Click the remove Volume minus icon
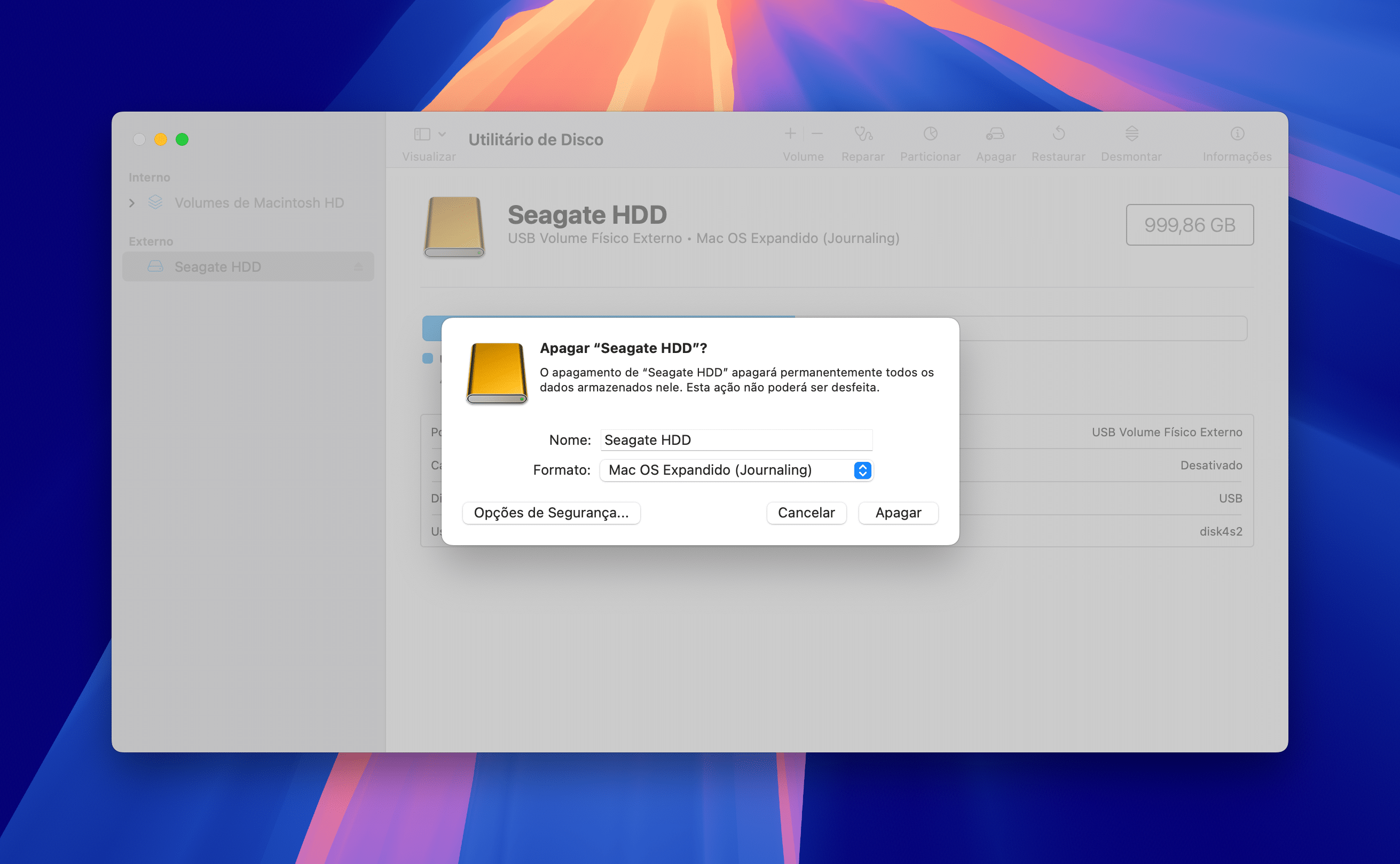The width and height of the screenshot is (1400, 864). (x=817, y=133)
